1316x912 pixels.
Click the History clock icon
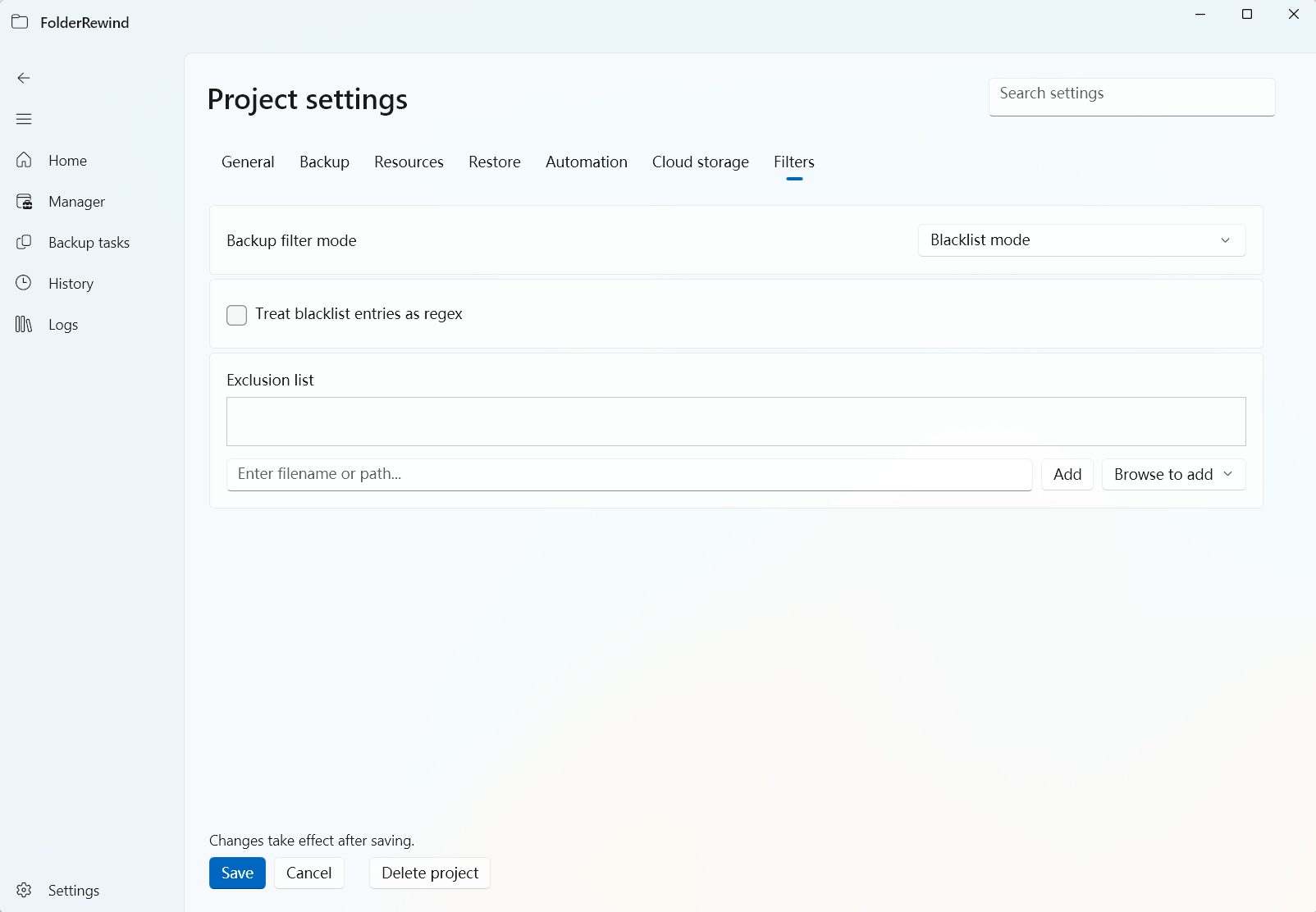pos(24,283)
